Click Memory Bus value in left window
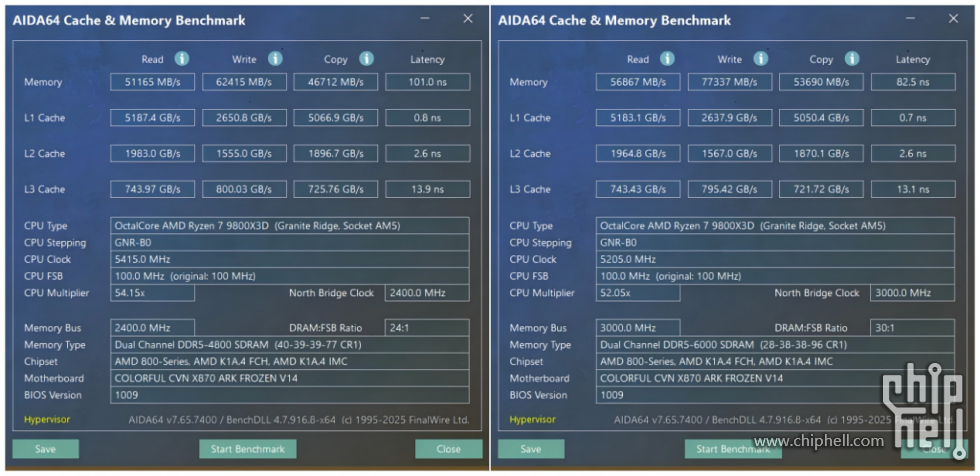 click(x=152, y=328)
